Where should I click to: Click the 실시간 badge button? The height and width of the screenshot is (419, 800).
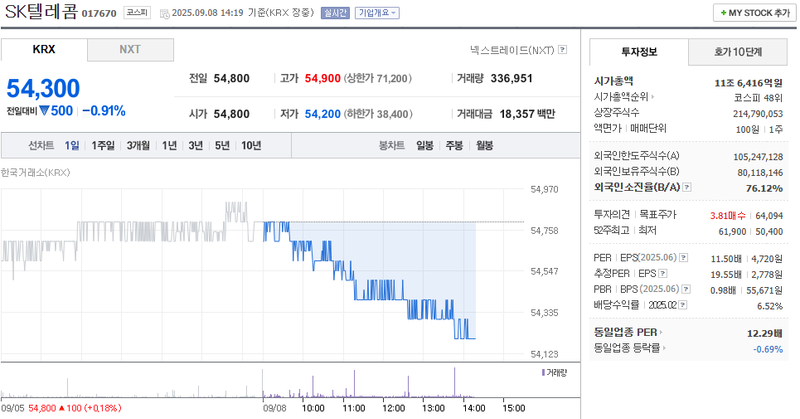[335, 13]
